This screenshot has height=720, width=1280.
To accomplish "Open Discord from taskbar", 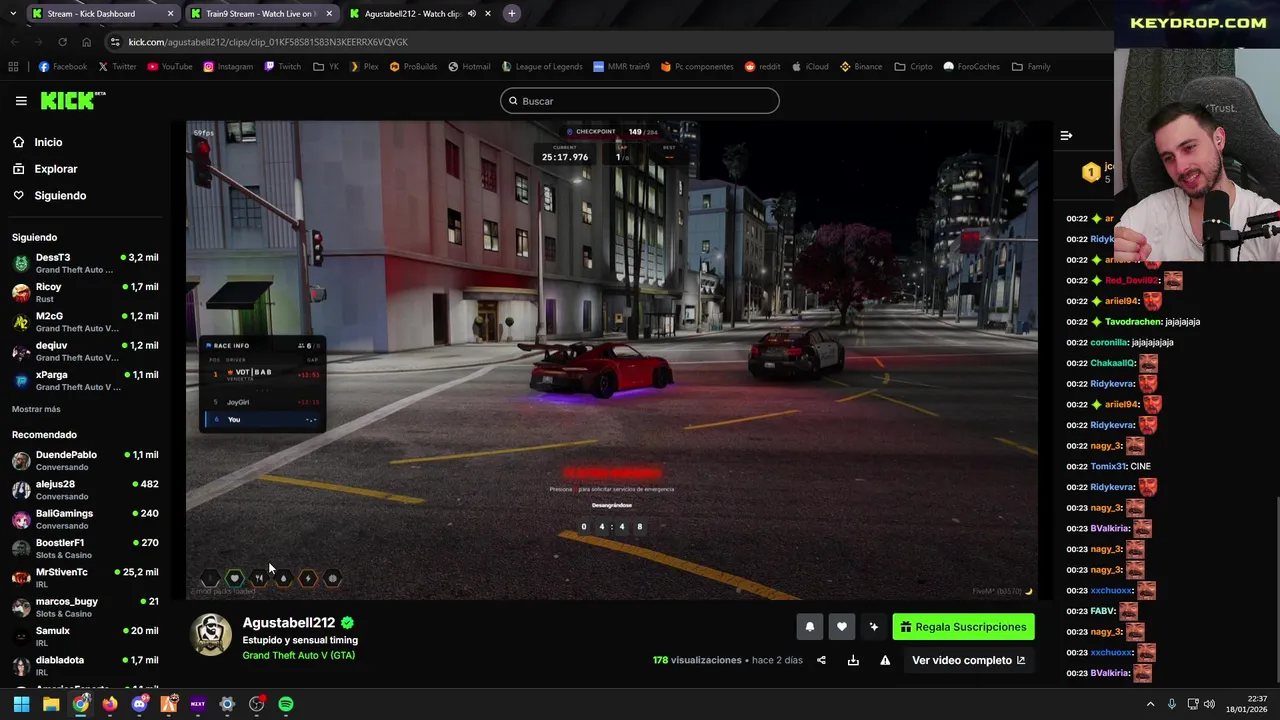I will point(139,704).
